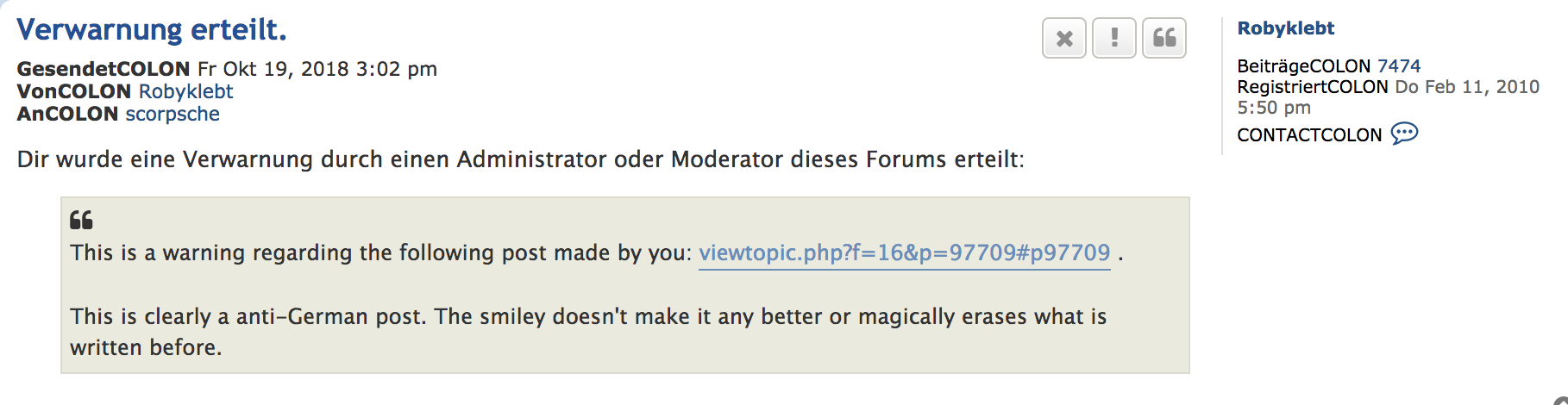Open the contact speech bubble icon
This screenshot has height=405, width=1568.
pos(1404,134)
